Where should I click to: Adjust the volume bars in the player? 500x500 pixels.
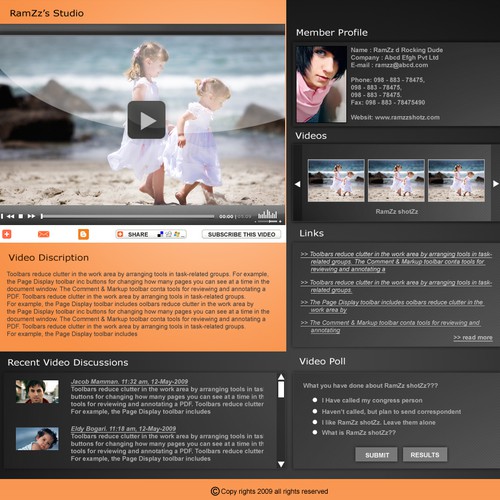point(267,214)
